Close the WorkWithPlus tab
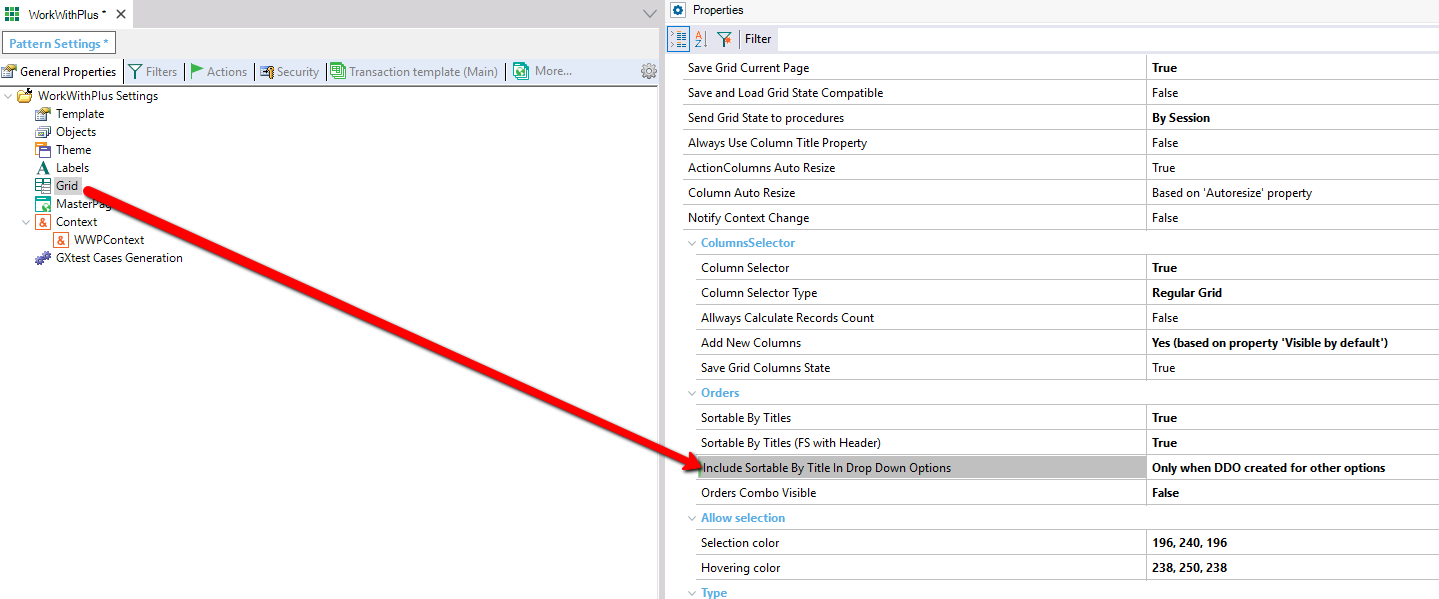The height and width of the screenshot is (599, 1439). coord(120,15)
